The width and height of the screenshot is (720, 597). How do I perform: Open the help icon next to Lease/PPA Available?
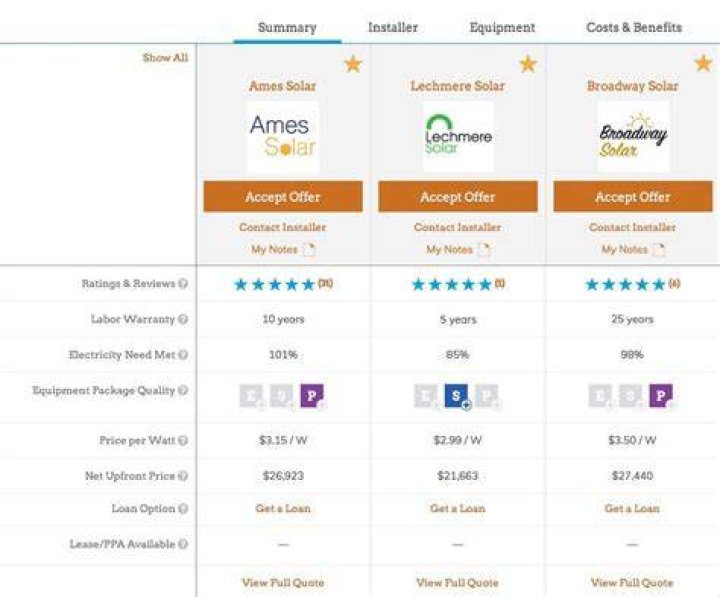[183, 544]
